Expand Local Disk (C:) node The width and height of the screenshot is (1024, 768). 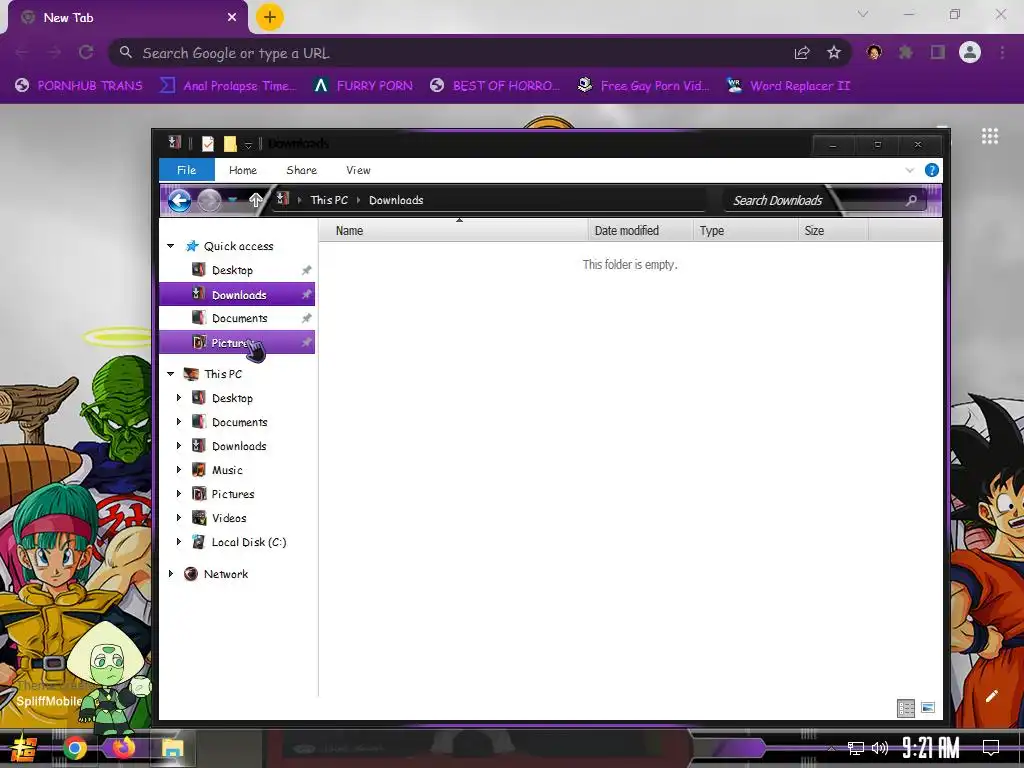click(x=179, y=541)
